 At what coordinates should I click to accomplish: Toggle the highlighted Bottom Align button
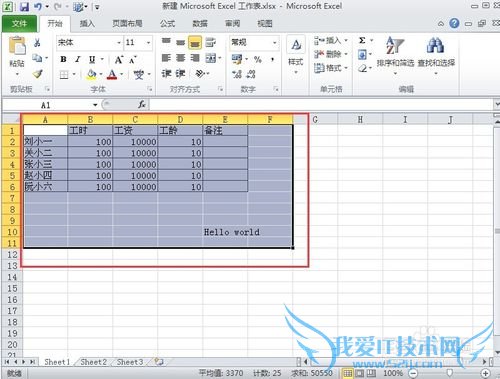point(195,43)
